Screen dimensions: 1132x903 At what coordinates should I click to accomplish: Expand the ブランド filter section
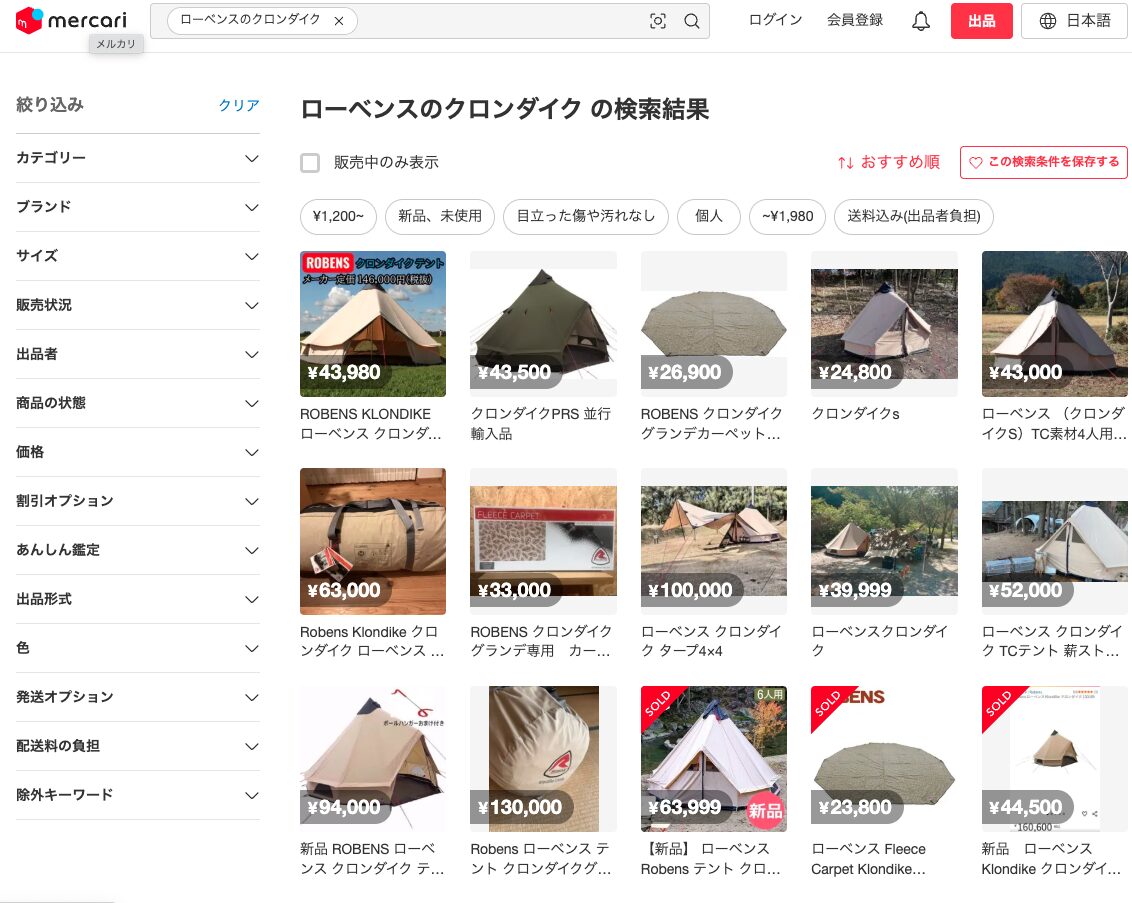138,207
